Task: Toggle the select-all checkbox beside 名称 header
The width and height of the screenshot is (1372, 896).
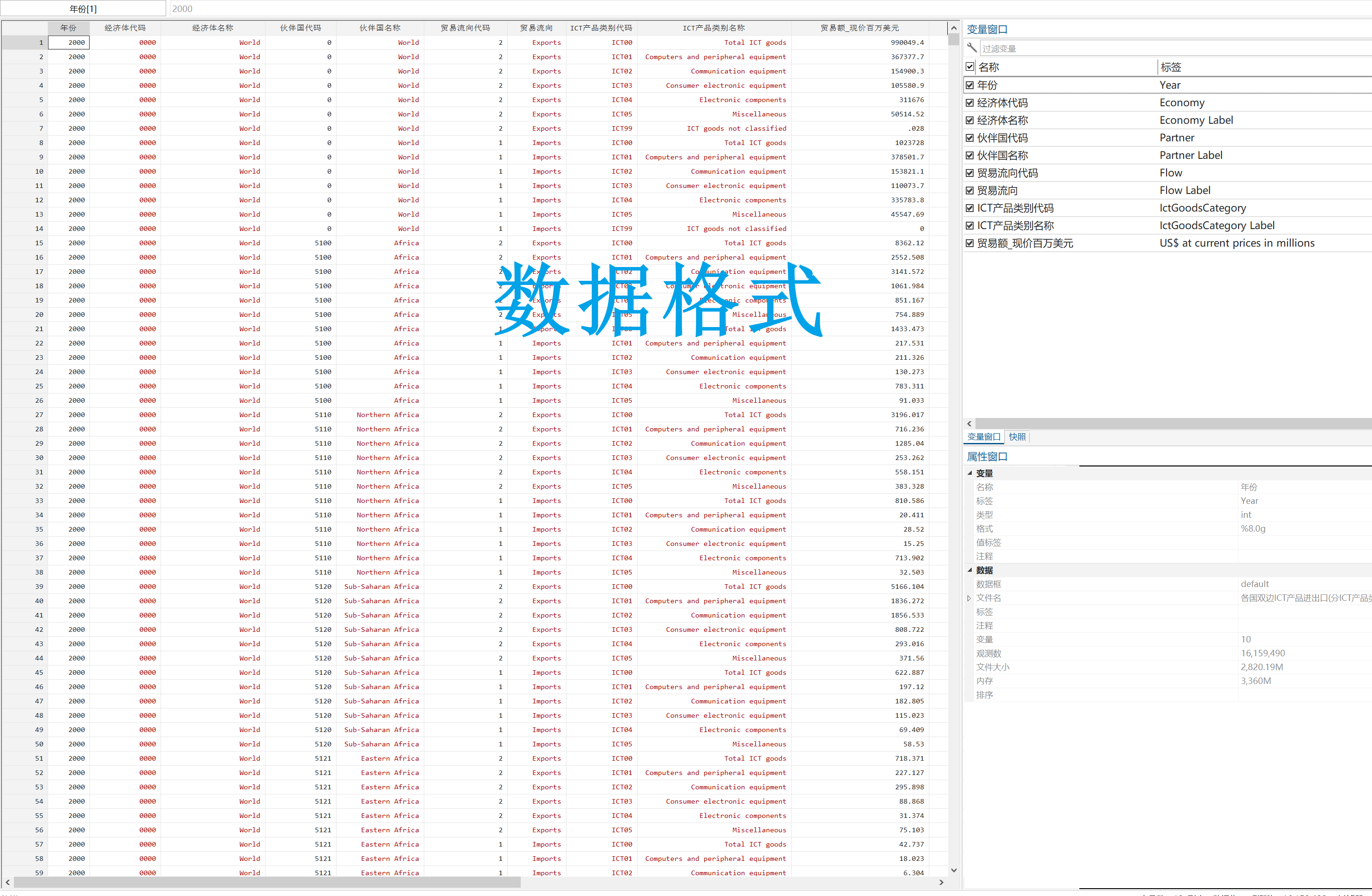Action: coord(969,67)
